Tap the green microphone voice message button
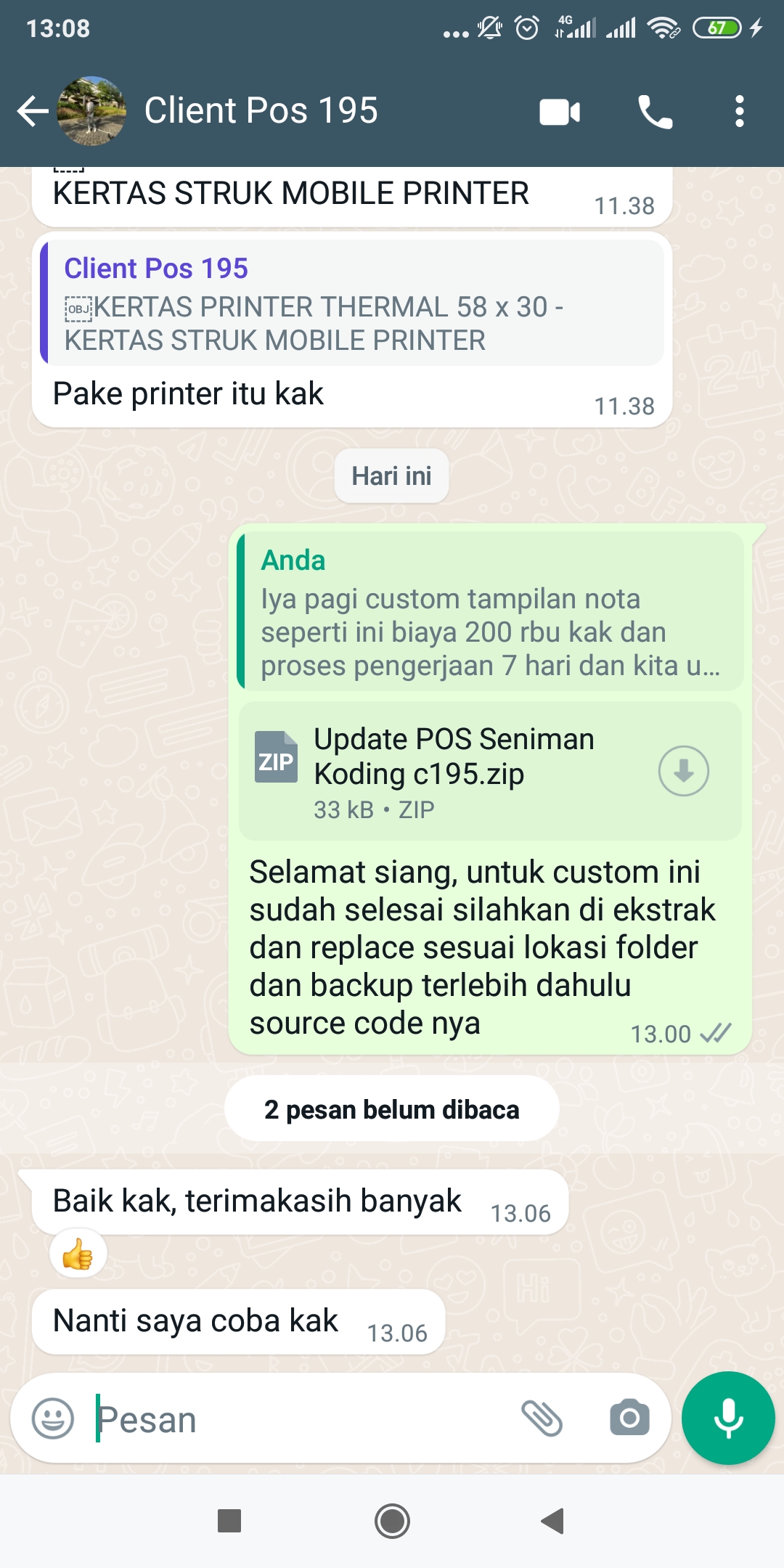Viewport: 784px width, 1568px height. pos(728,1418)
